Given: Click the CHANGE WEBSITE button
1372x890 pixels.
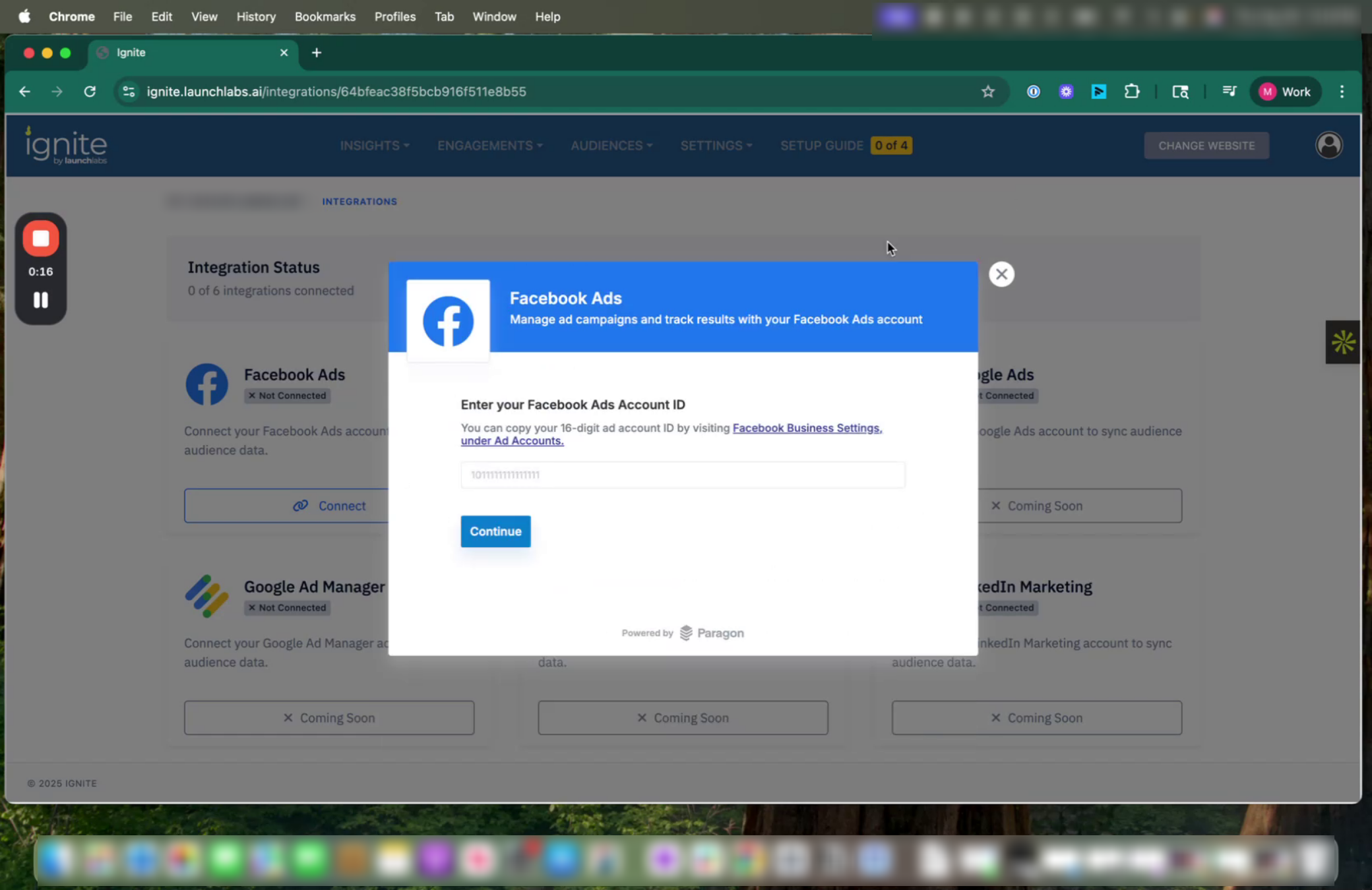Looking at the screenshot, I should coord(1206,146).
